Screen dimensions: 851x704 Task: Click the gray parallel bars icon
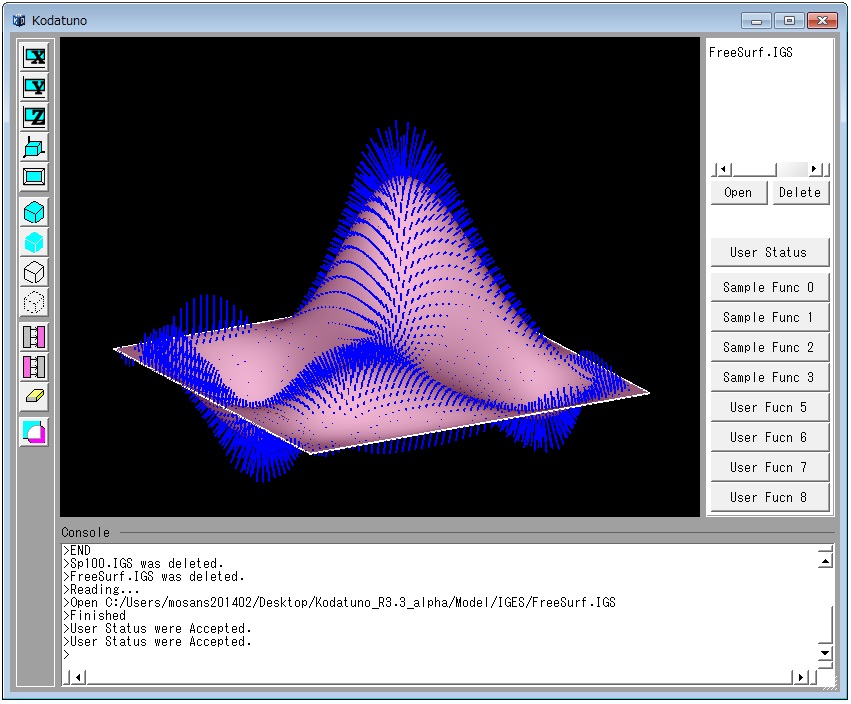(34, 337)
